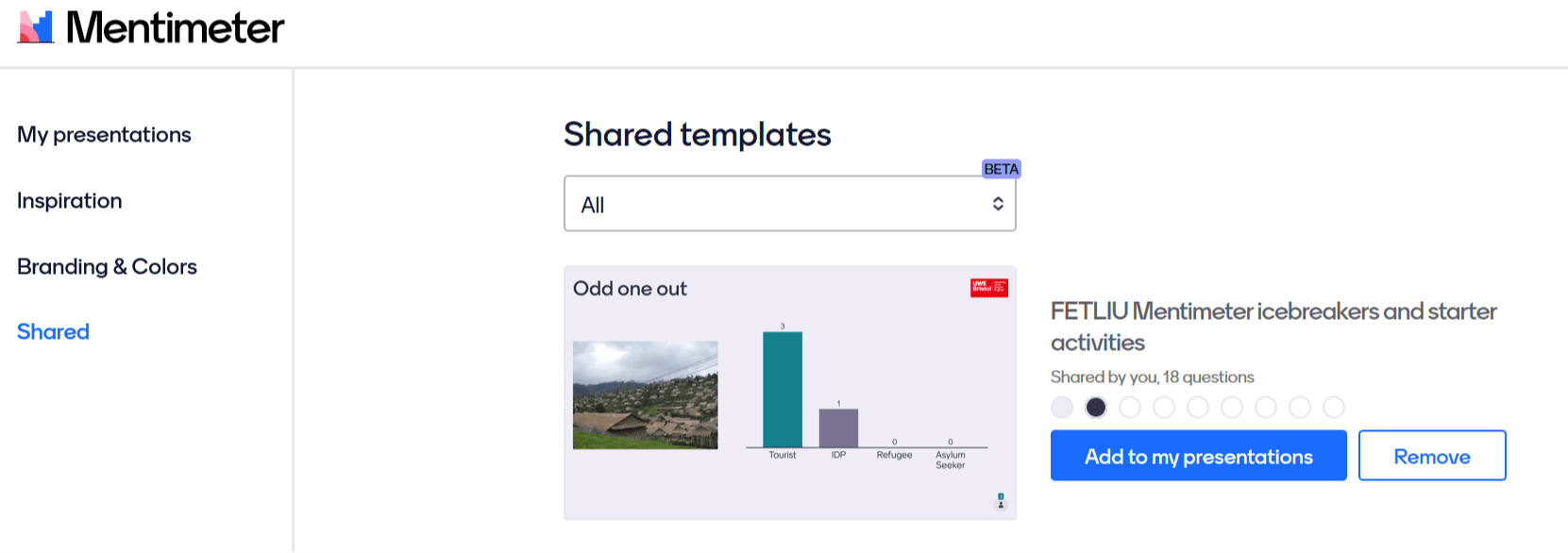Switch to the Shared sidebar item

53,332
